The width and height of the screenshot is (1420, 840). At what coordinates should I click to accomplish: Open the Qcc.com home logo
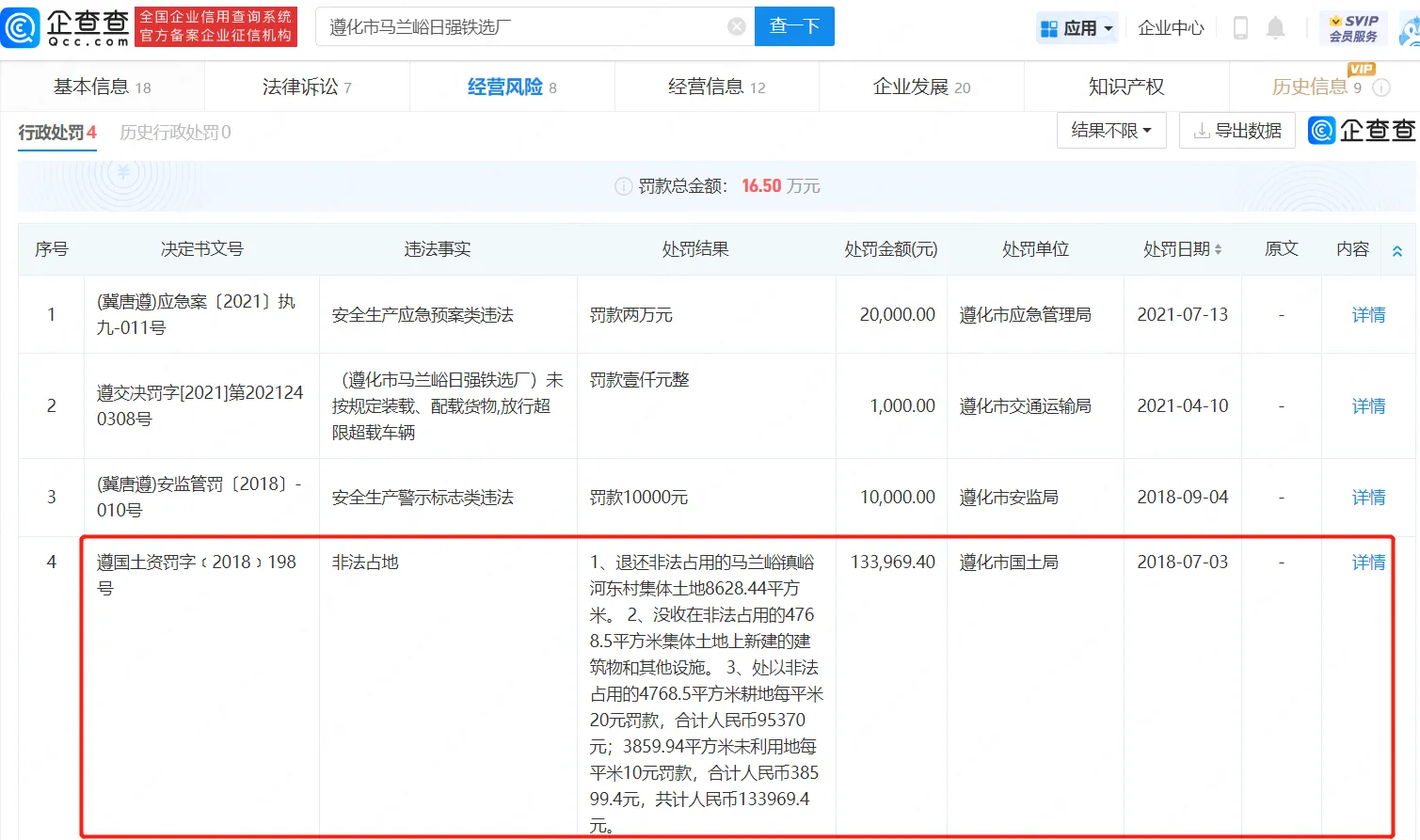[x=66, y=27]
